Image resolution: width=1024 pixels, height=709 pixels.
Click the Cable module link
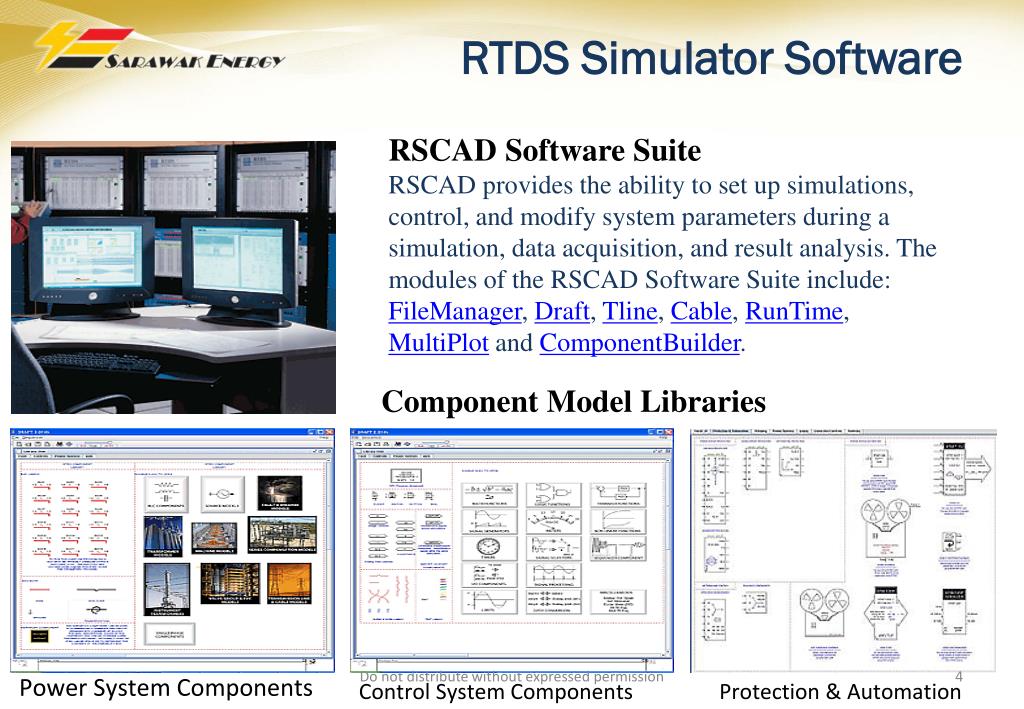click(701, 311)
